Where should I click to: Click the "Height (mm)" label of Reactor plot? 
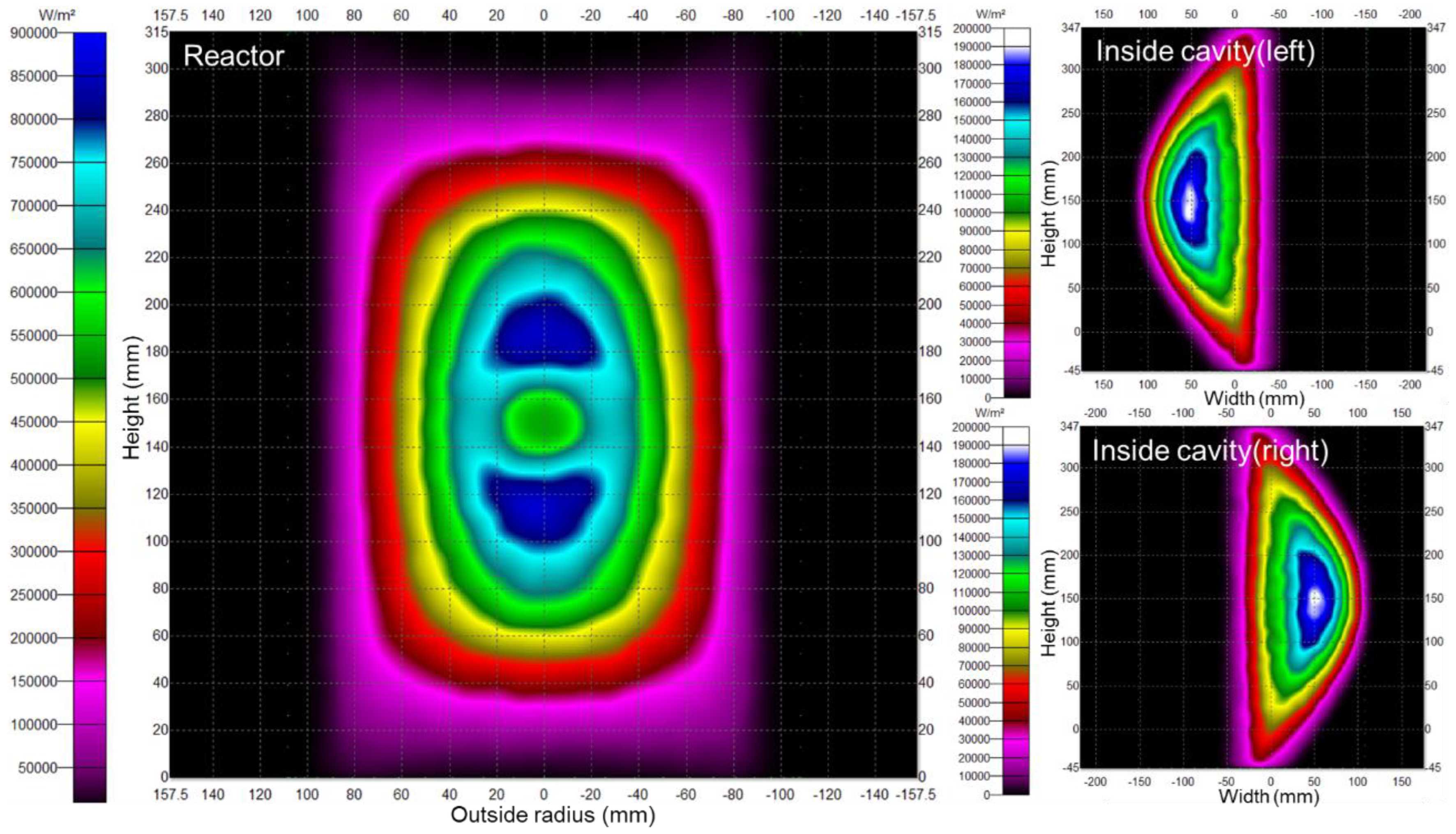(x=132, y=398)
